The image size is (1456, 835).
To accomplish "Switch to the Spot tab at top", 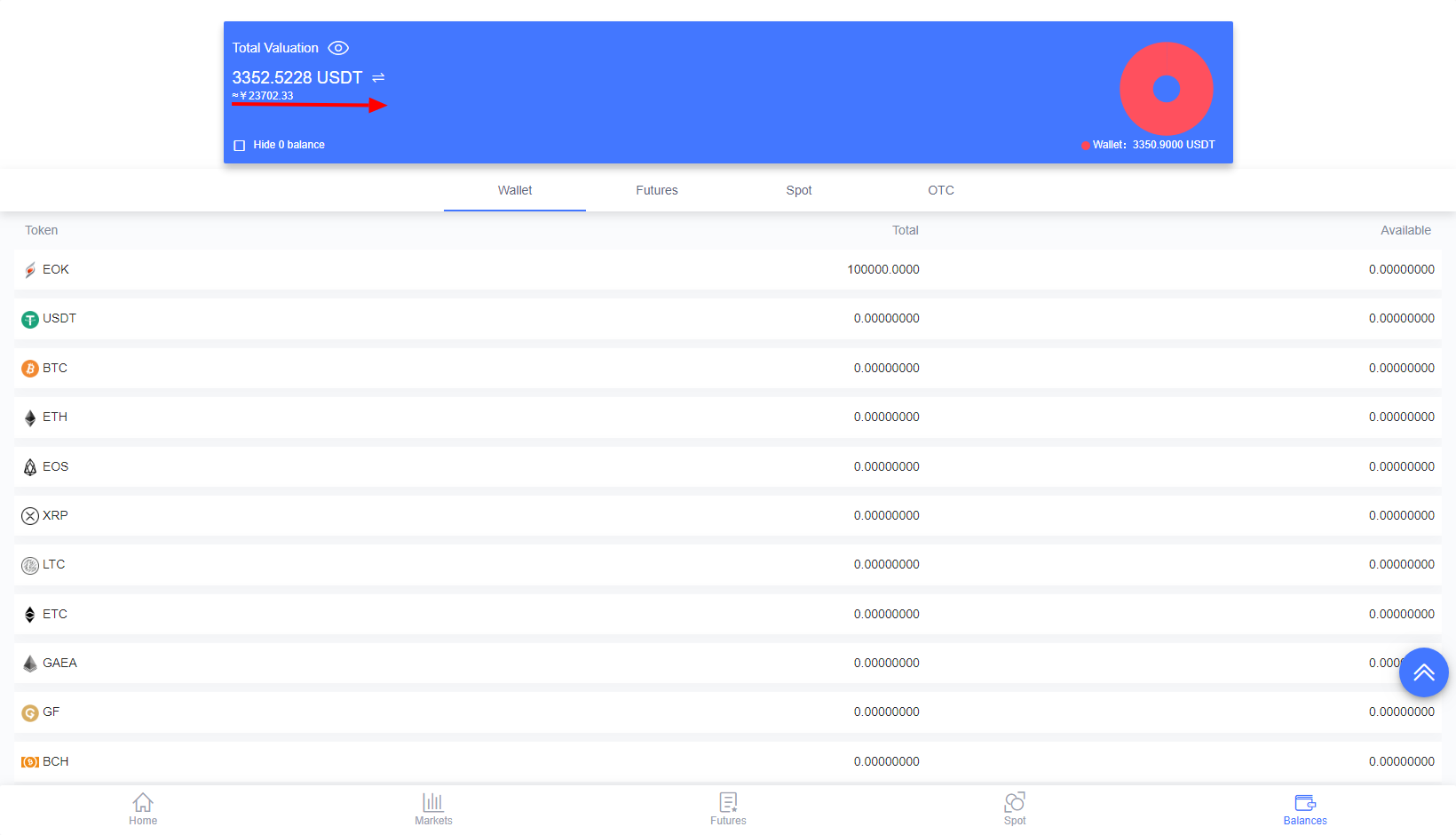I will pyautogui.click(x=799, y=190).
